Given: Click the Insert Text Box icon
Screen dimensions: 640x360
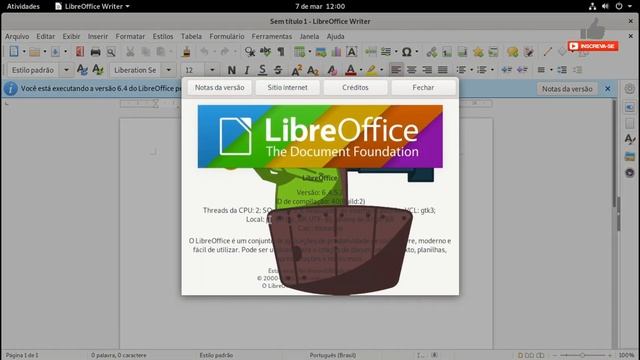Looking at the screenshot, I should 351,52.
